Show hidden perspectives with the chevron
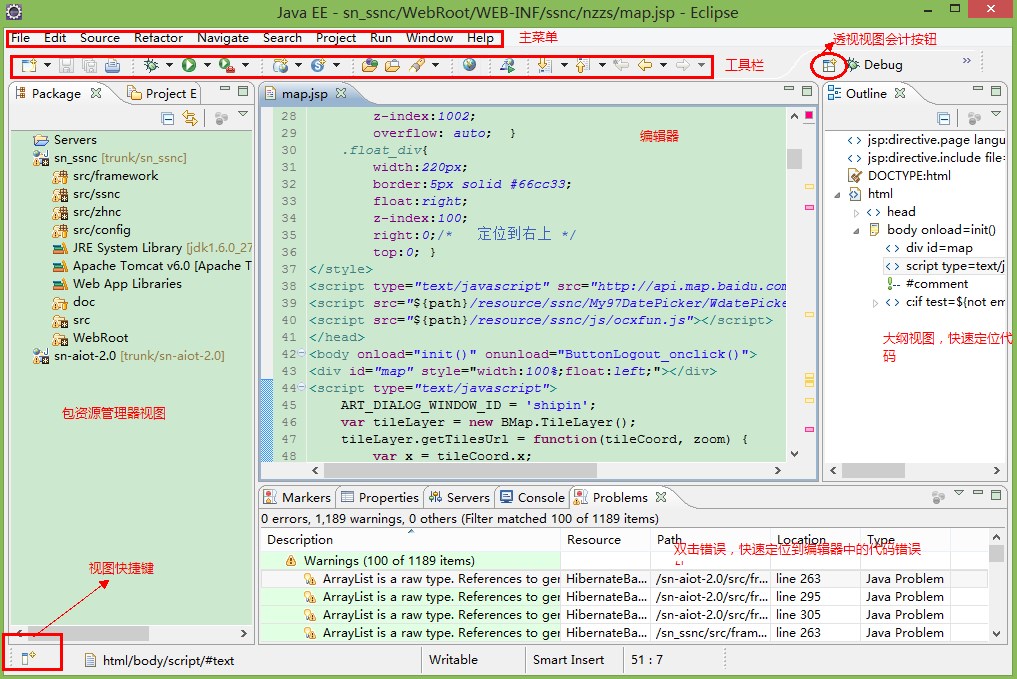 coord(967,60)
